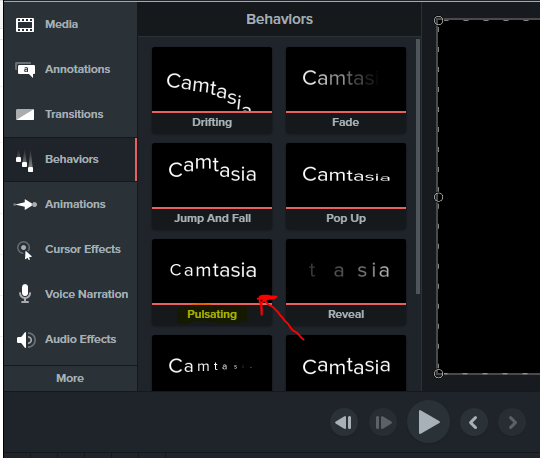This screenshot has height=458, width=540.
Task: Click the shrinking-letters behavior thumbnail below Pulsating
Action: 212,363
